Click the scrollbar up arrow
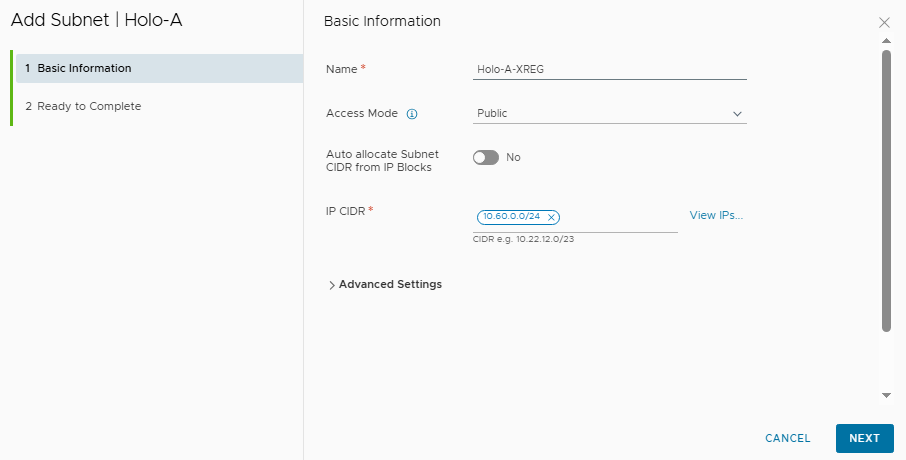The height and width of the screenshot is (460, 906). click(x=885, y=41)
